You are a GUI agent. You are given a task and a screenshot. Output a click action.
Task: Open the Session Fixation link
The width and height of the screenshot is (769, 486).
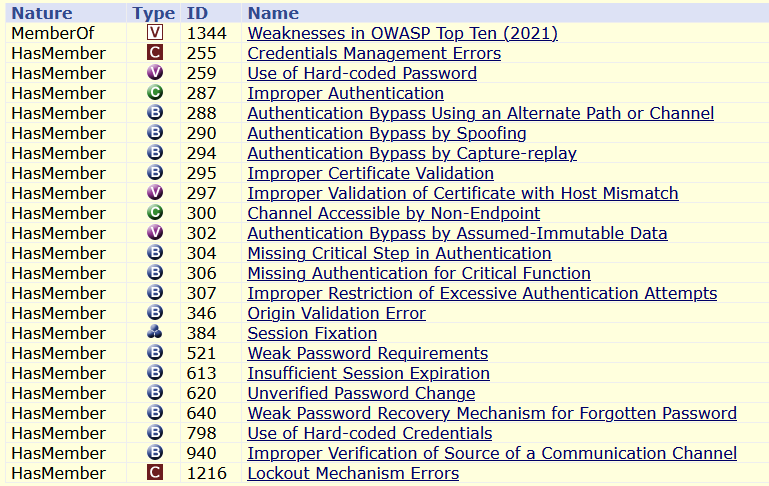coord(312,333)
